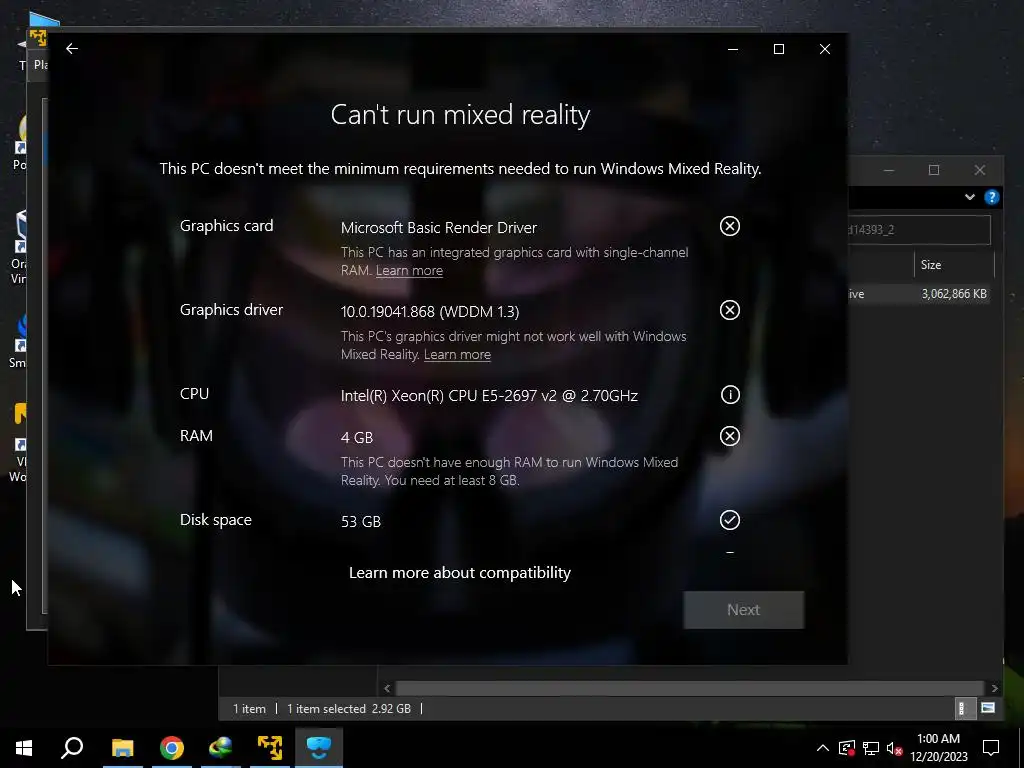Maximize the Mixed Reality Portal window
The image size is (1024, 768).
click(778, 49)
